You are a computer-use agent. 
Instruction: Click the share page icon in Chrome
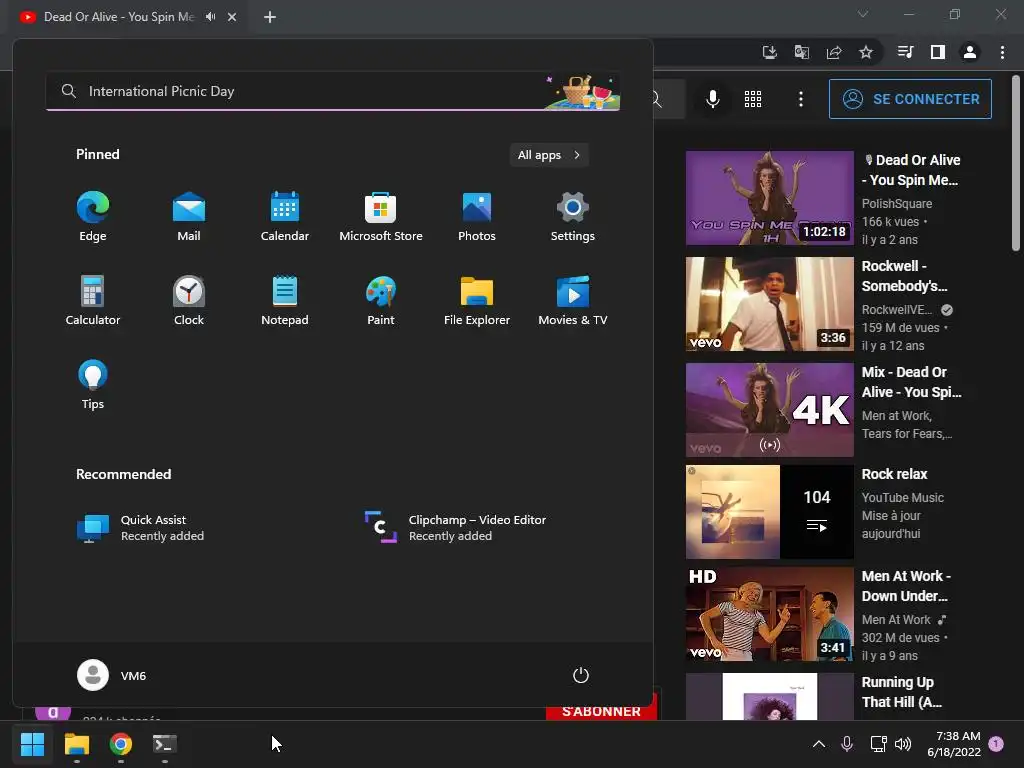pyautogui.click(x=834, y=52)
